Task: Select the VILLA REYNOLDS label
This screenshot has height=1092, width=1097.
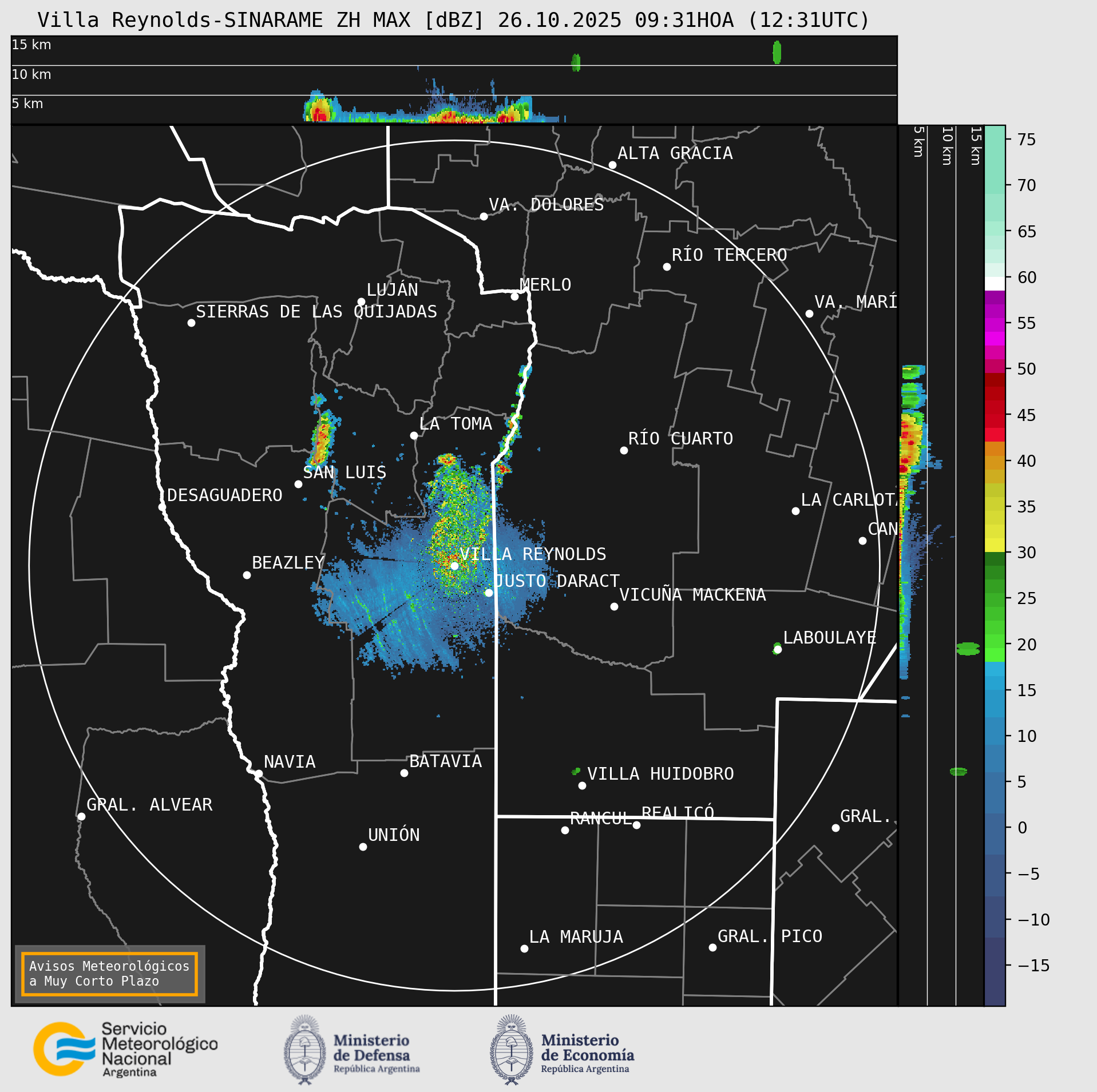Action: [533, 554]
